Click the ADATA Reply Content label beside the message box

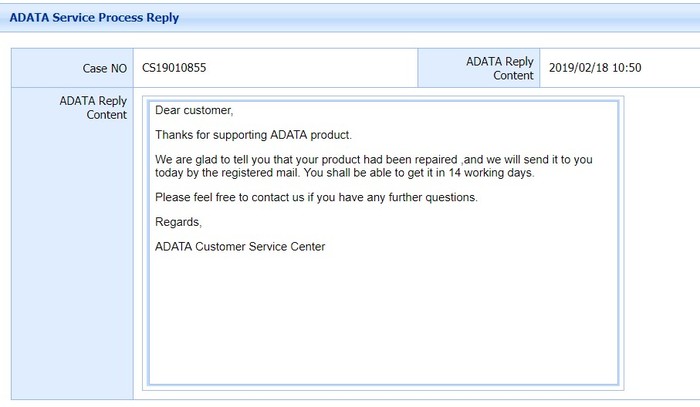[x=93, y=108]
